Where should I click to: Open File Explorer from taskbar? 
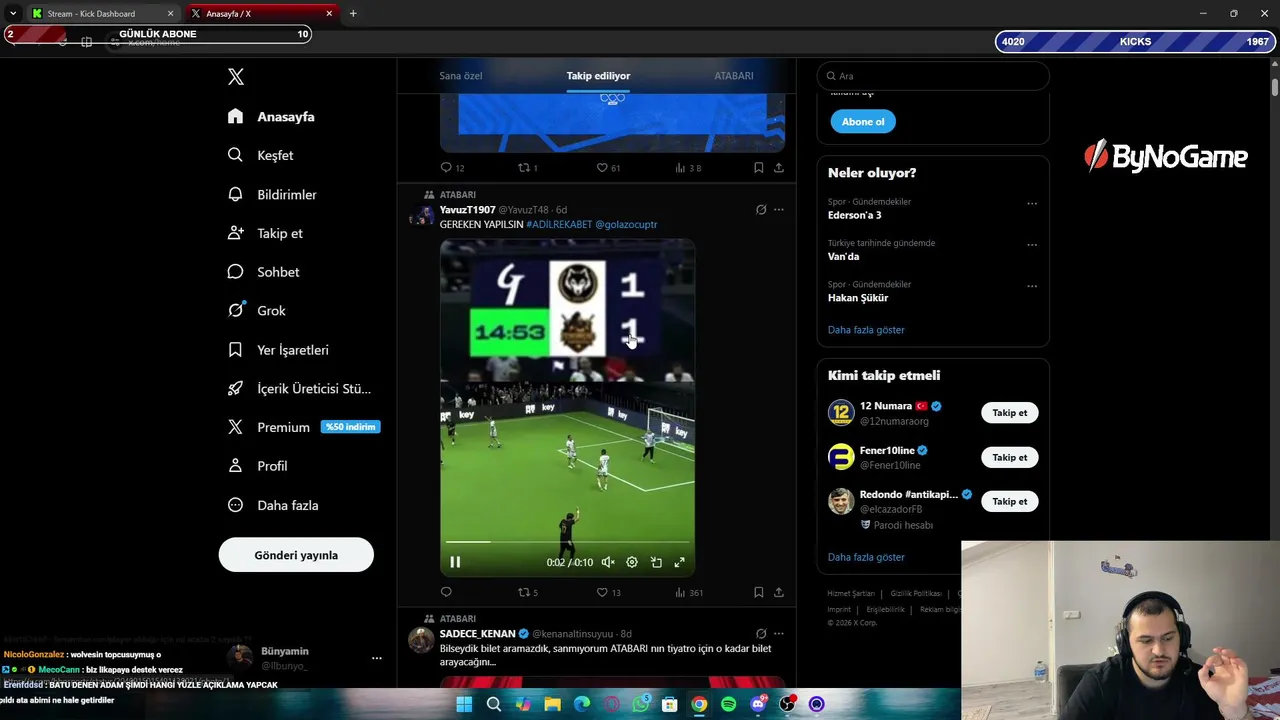pyautogui.click(x=552, y=704)
